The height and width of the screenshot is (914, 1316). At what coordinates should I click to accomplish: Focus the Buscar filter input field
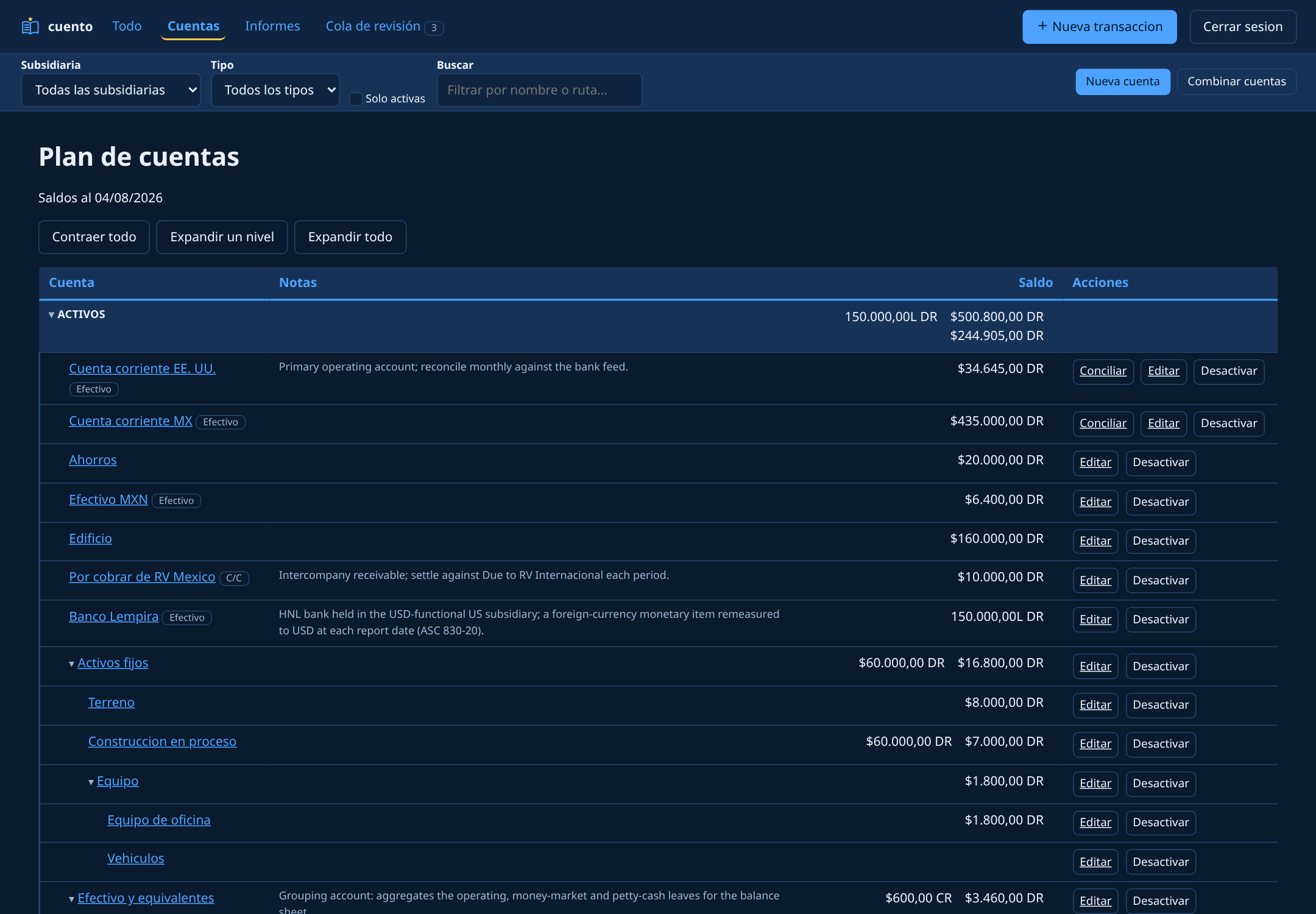539,90
